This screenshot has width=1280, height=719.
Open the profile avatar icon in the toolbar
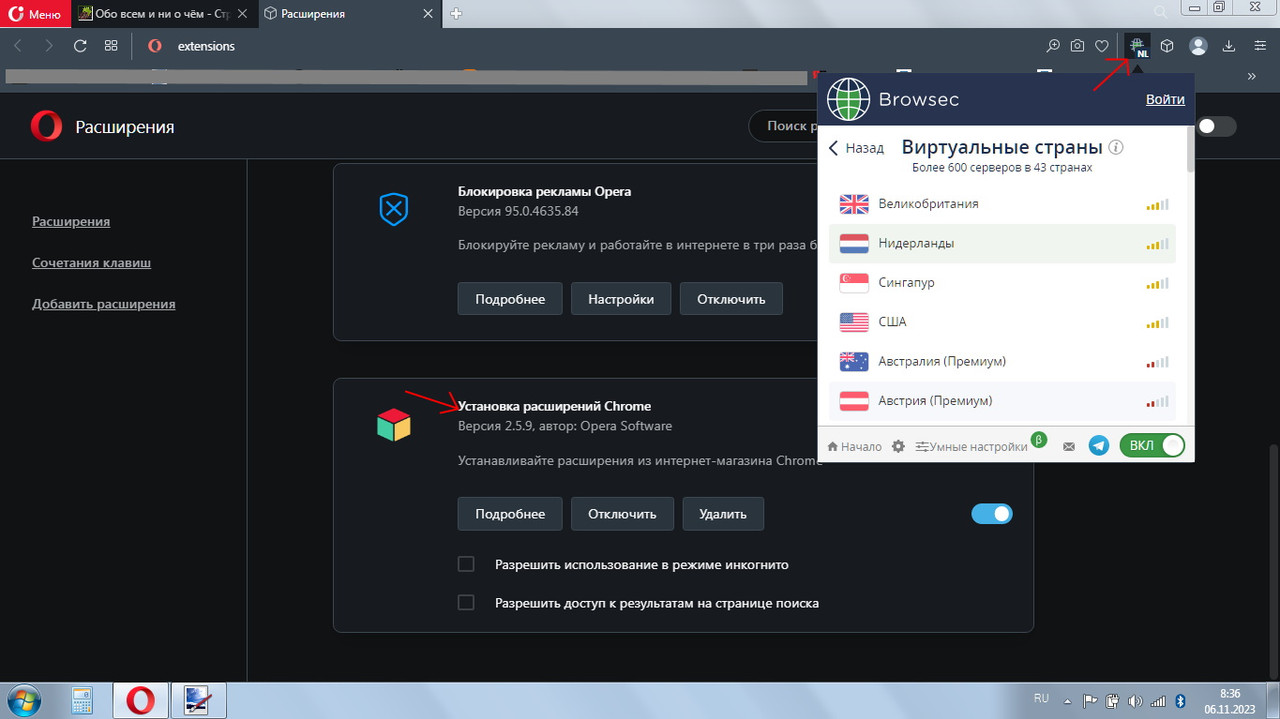tap(1198, 46)
